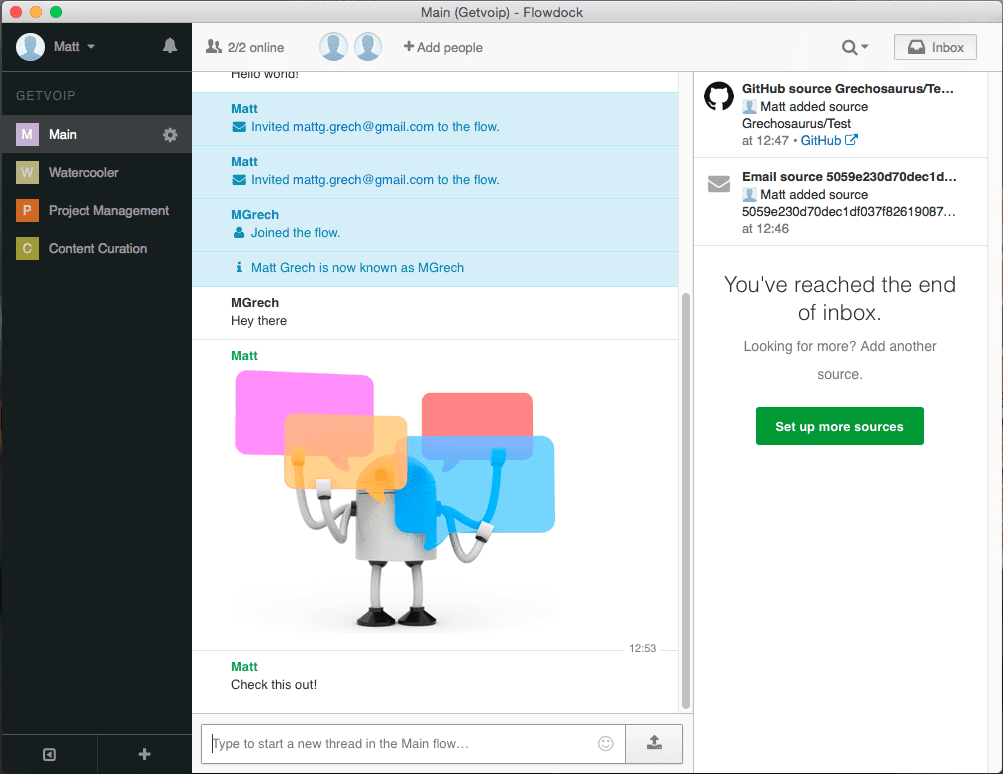Click the GitHub octocat source icon
The width and height of the screenshot is (1003, 774).
pos(718,97)
